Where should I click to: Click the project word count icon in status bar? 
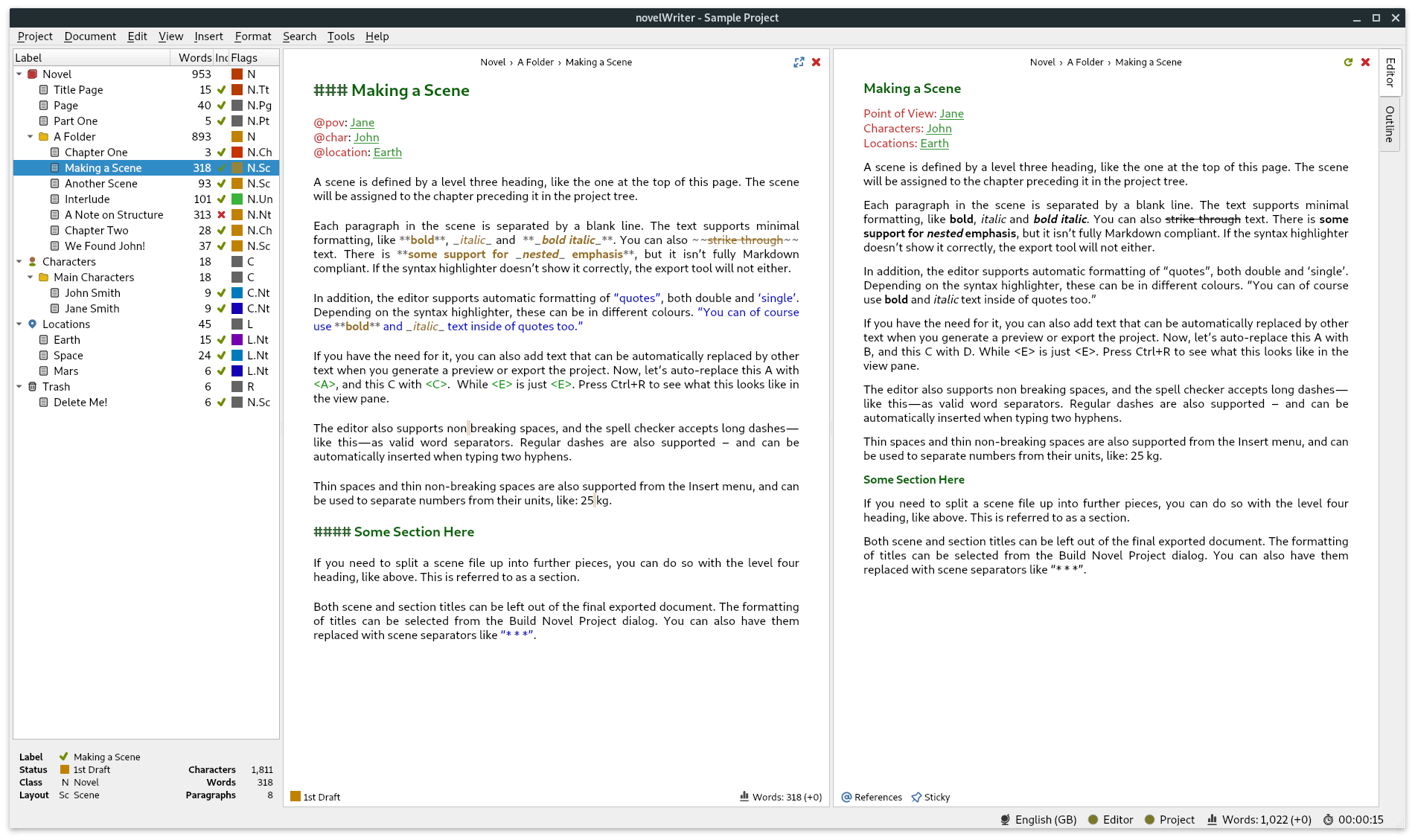tap(1213, 819)
